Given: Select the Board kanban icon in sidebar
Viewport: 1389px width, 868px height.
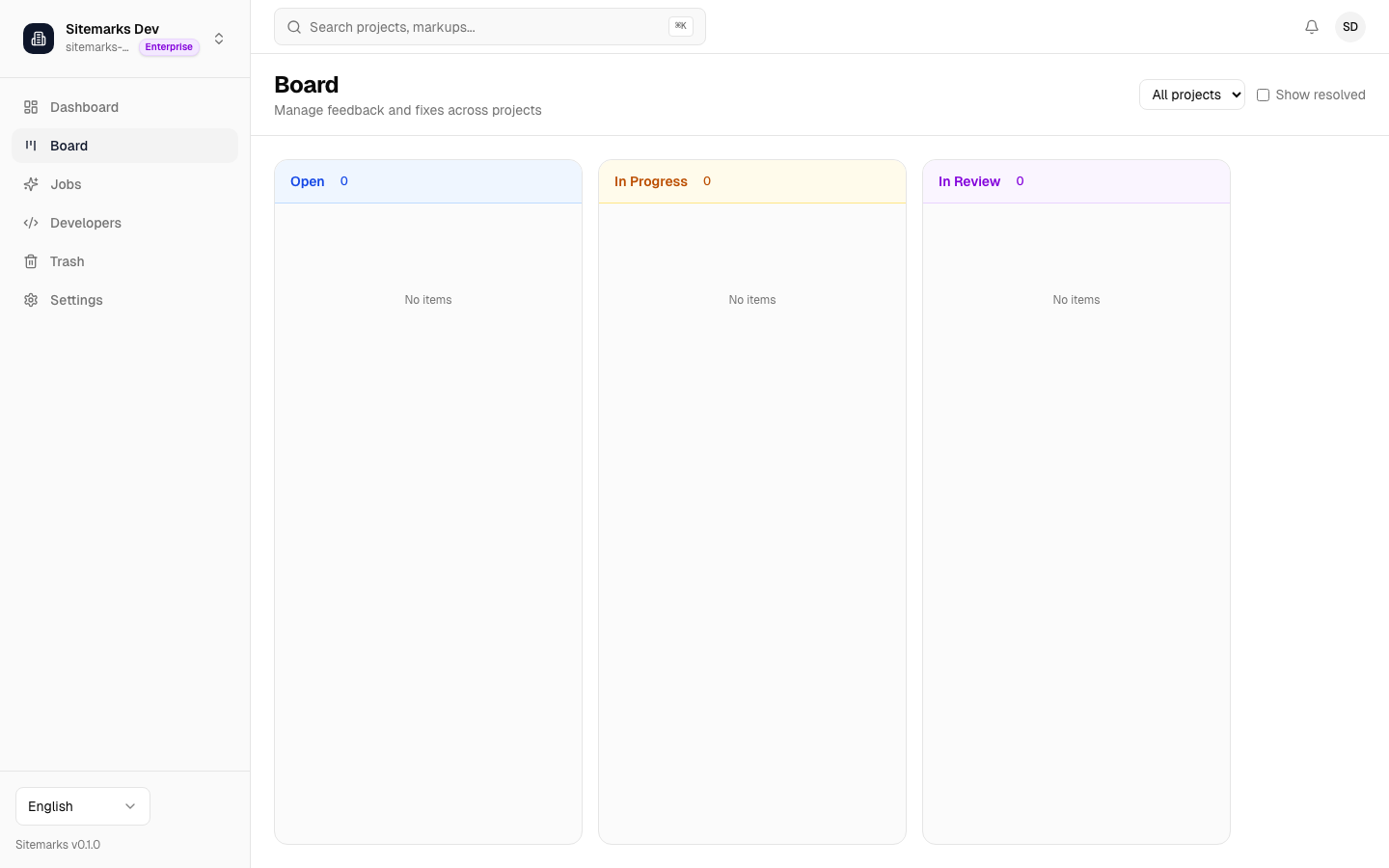Looking at the screenshot, I should click(31, 146).
